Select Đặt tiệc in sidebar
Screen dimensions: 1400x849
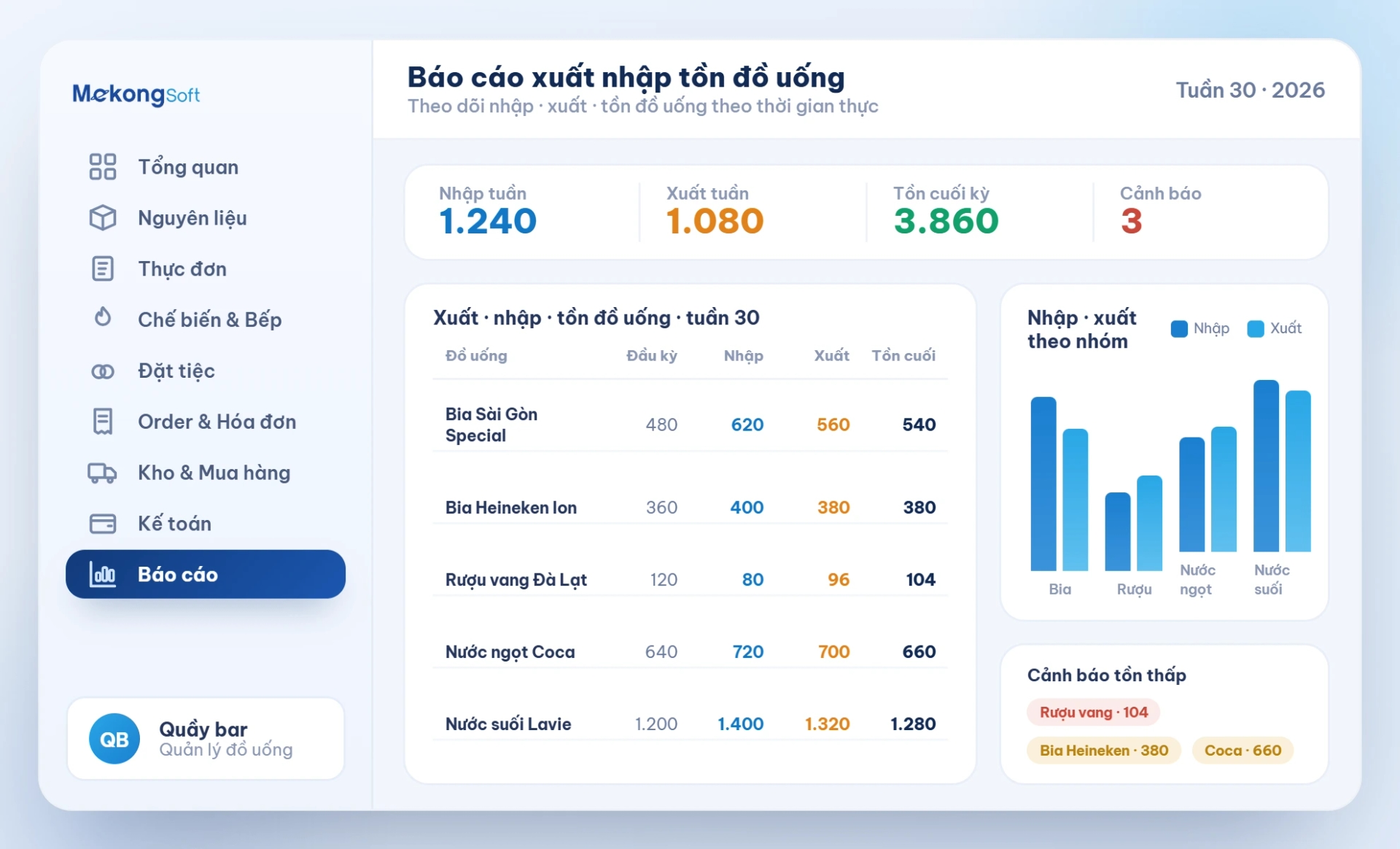click(x=206, y=371)
